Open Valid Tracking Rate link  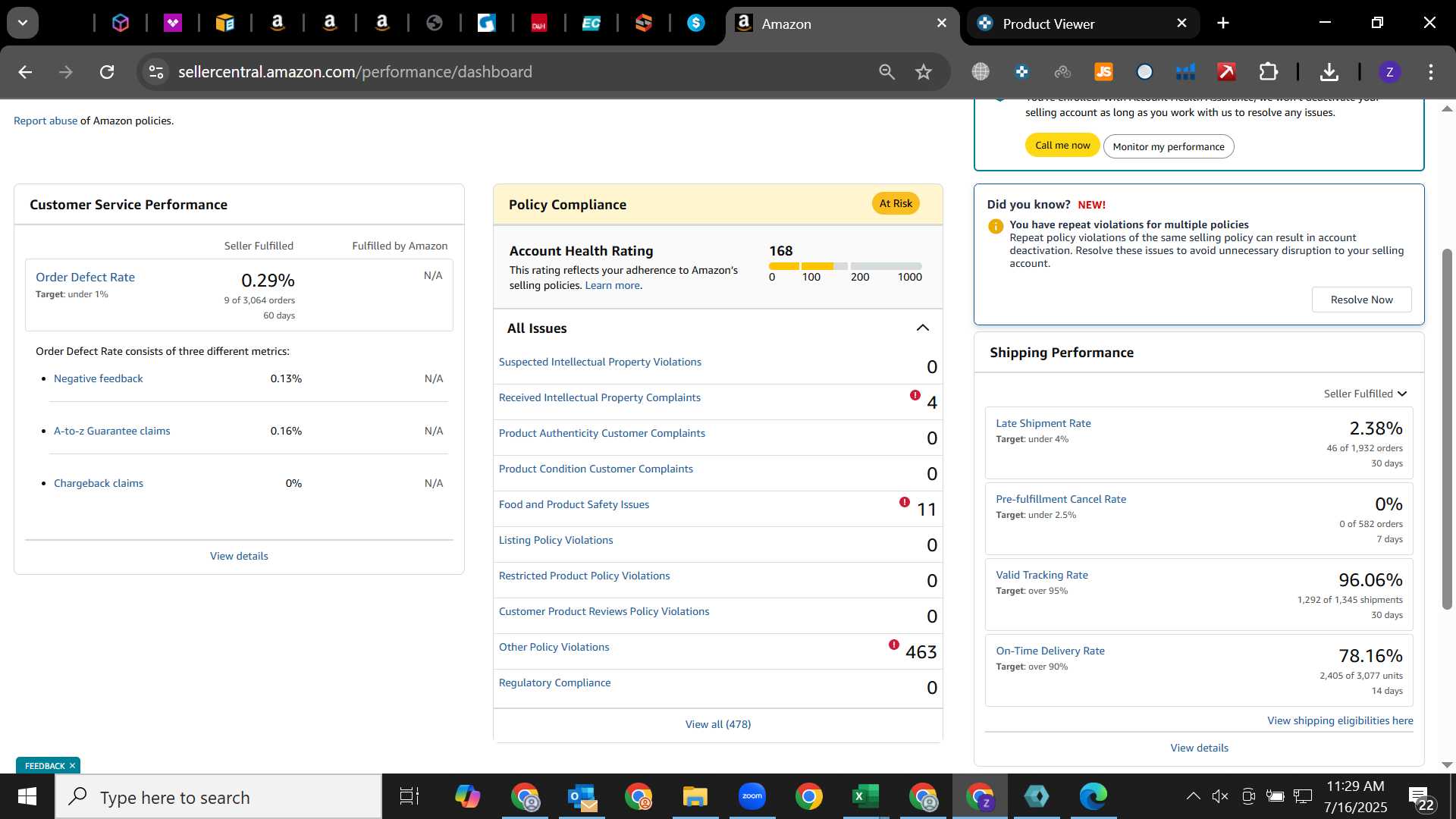click(x=1041, y=575)
